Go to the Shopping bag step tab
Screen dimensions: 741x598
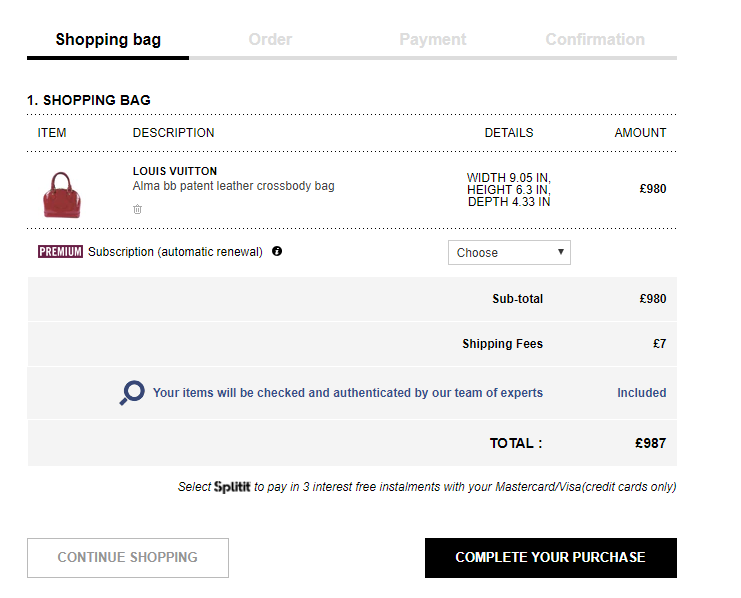(108, 40)
